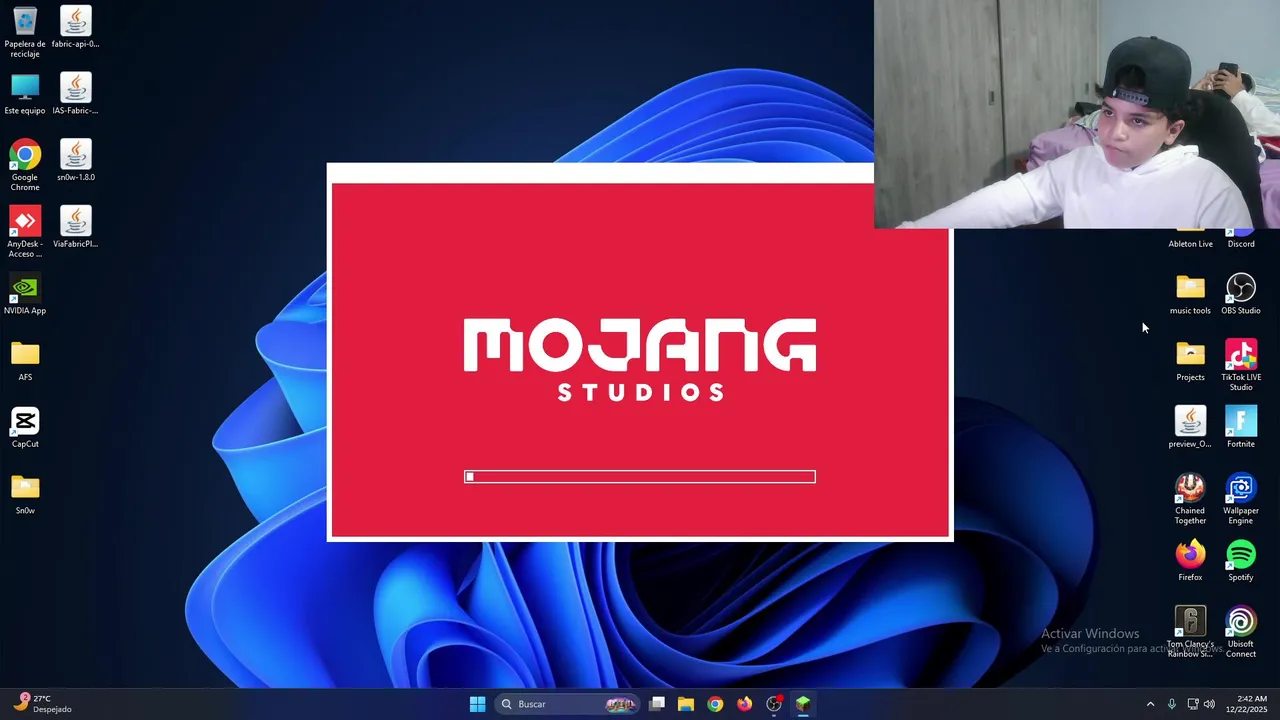Select the OBS Studio desktop shortcut
Screen dimensions: 1280x720
point(1241,294)
